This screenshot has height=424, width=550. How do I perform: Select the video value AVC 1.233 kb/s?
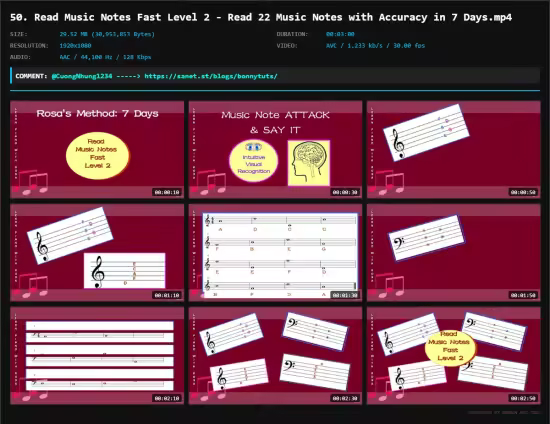[375, 46]
